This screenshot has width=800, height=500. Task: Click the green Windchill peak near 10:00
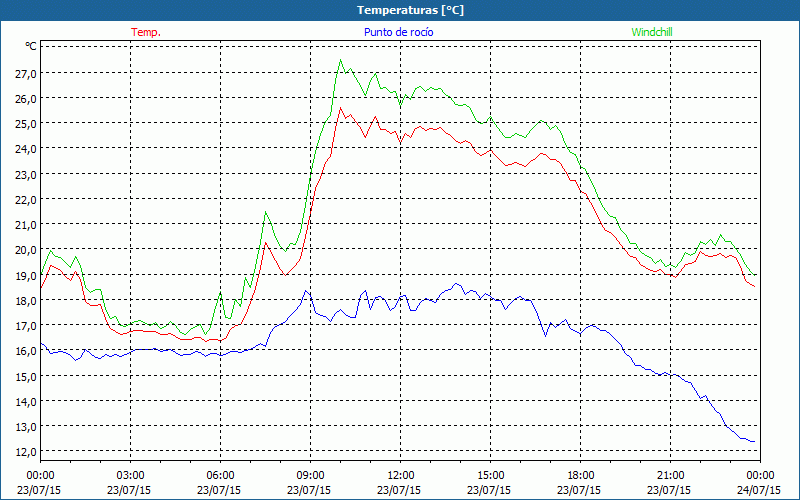click(x=341, y=60)
